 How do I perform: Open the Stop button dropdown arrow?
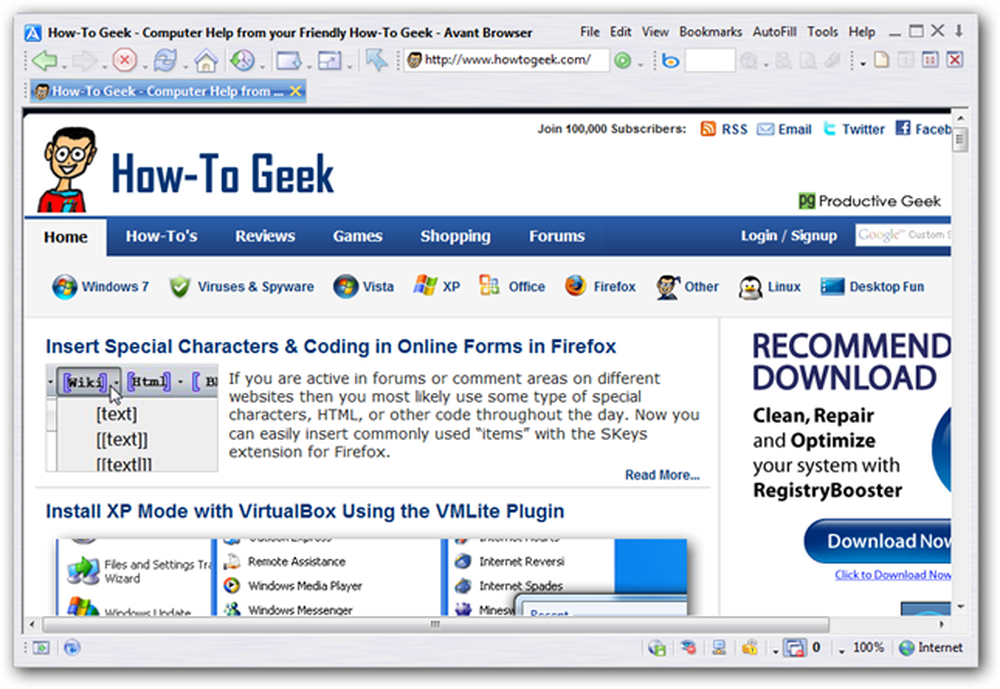145,66
